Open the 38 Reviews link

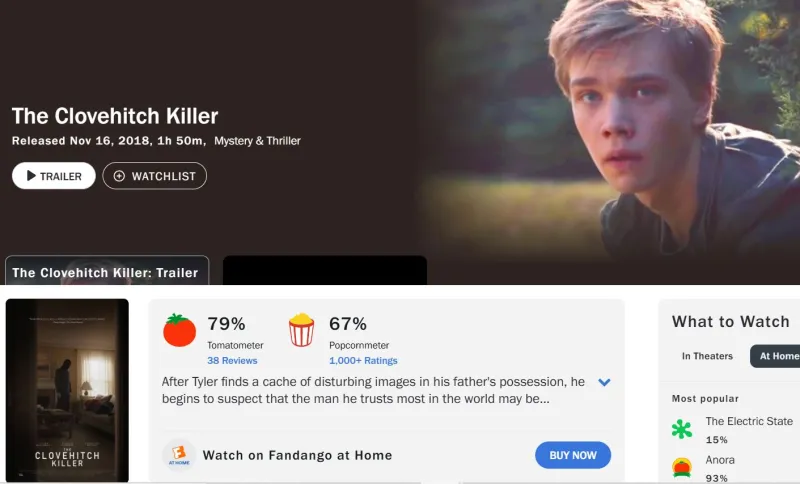[232, 361]
